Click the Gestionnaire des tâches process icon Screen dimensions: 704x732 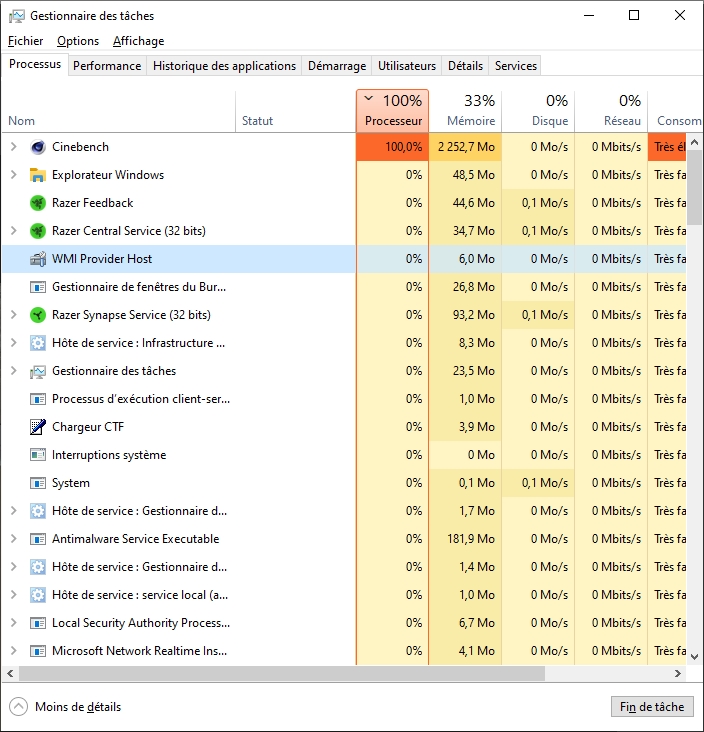tap(38, 371)
